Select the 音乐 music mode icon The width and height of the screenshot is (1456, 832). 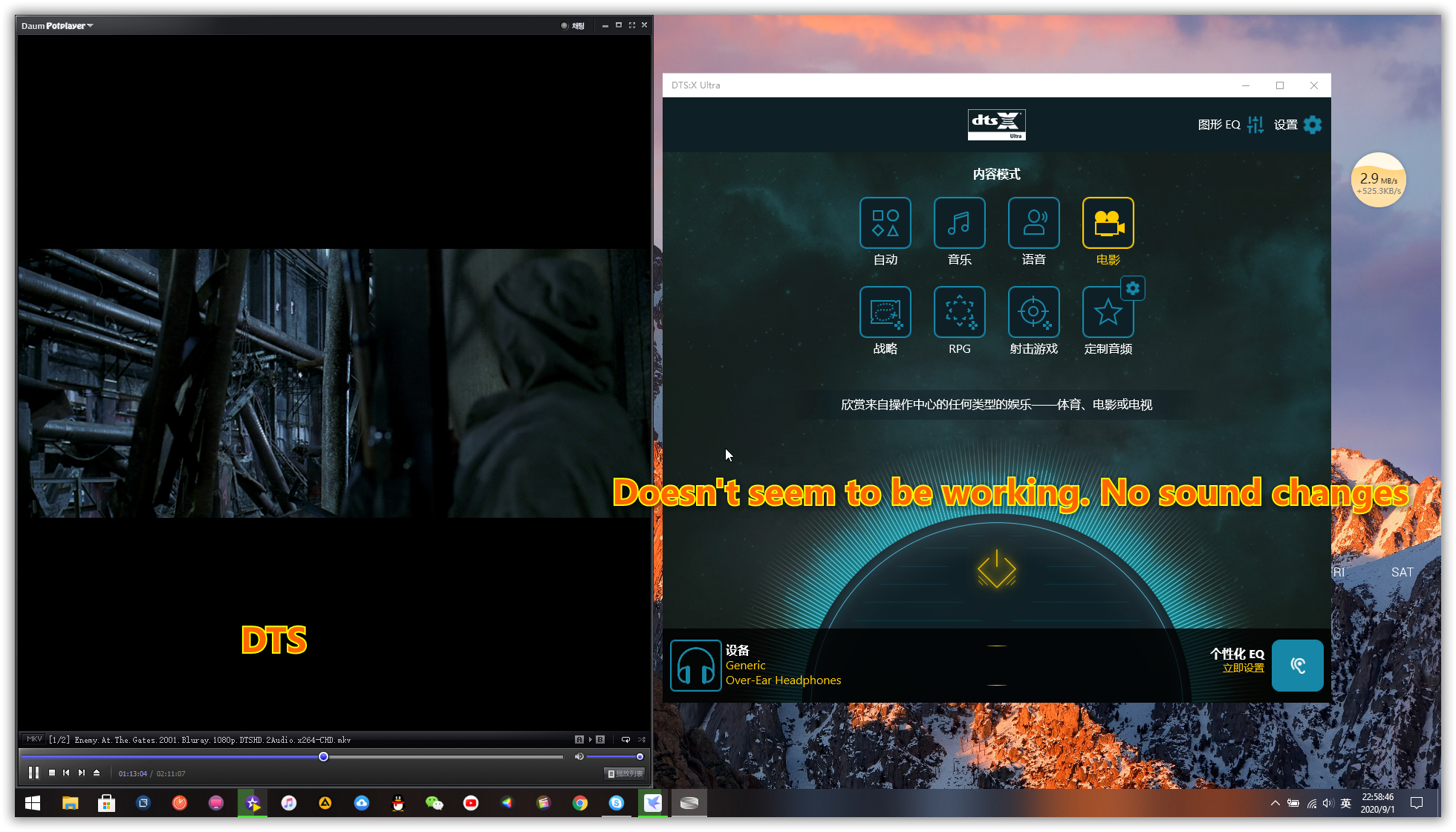click(959, 223)
